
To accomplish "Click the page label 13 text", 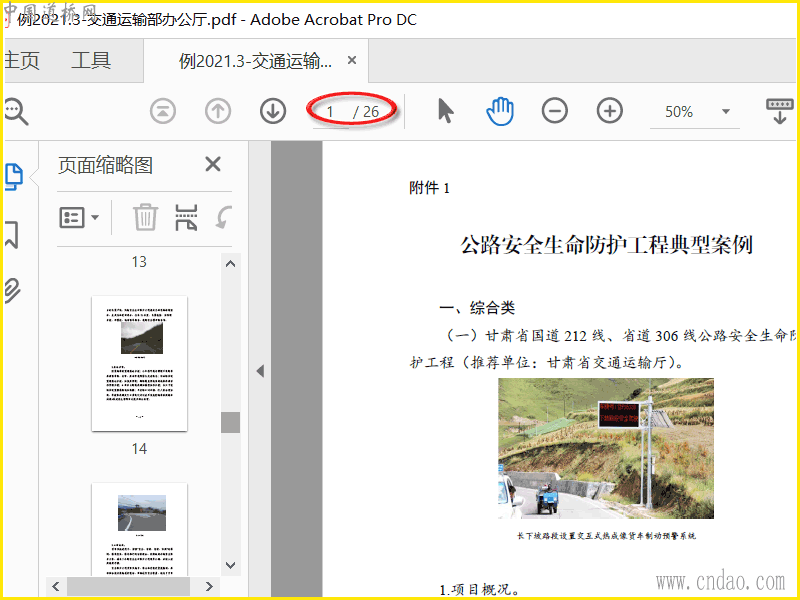I will point(139,262).
